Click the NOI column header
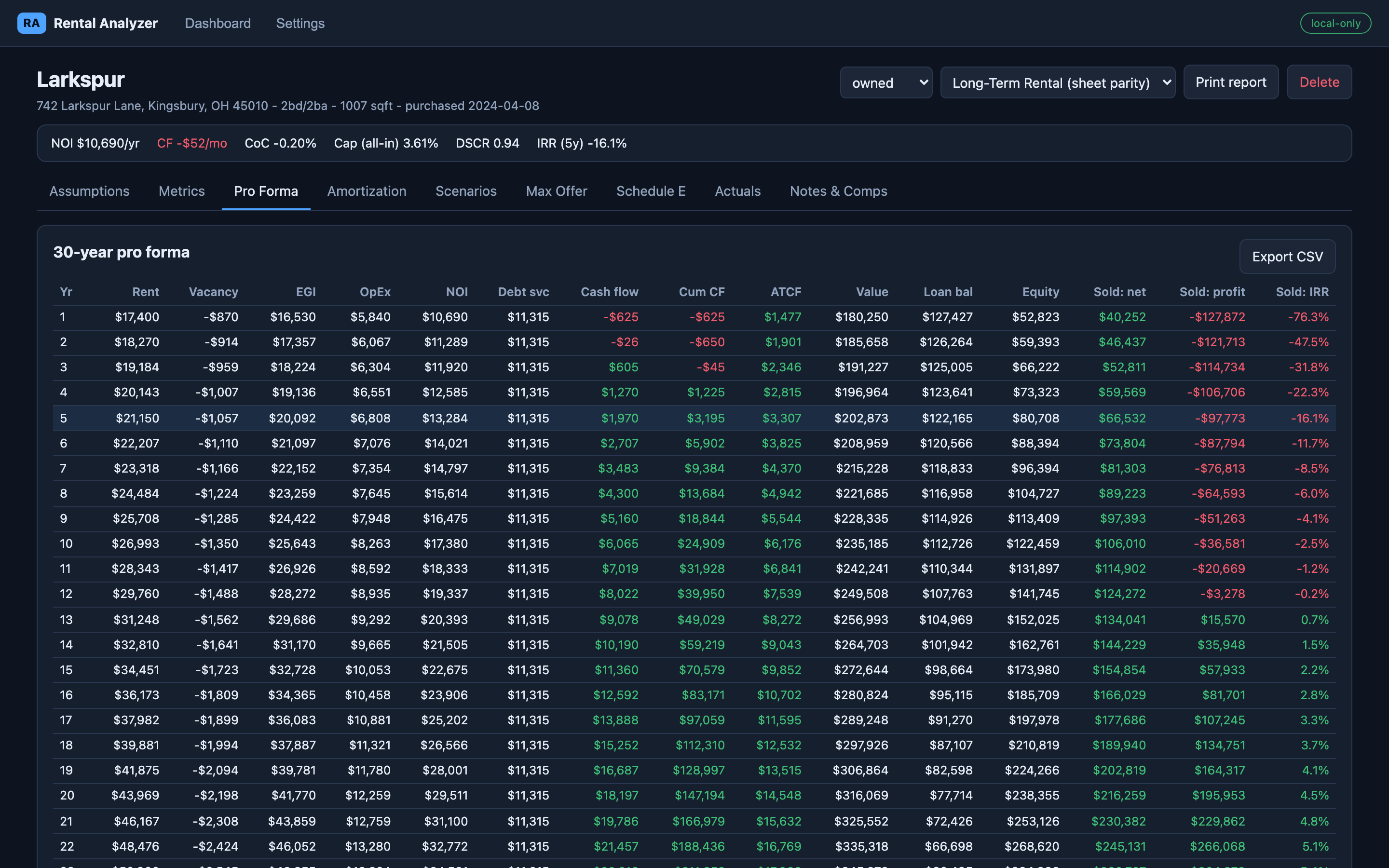This screenshot has height=868, width=1389. tap(457, 292)
